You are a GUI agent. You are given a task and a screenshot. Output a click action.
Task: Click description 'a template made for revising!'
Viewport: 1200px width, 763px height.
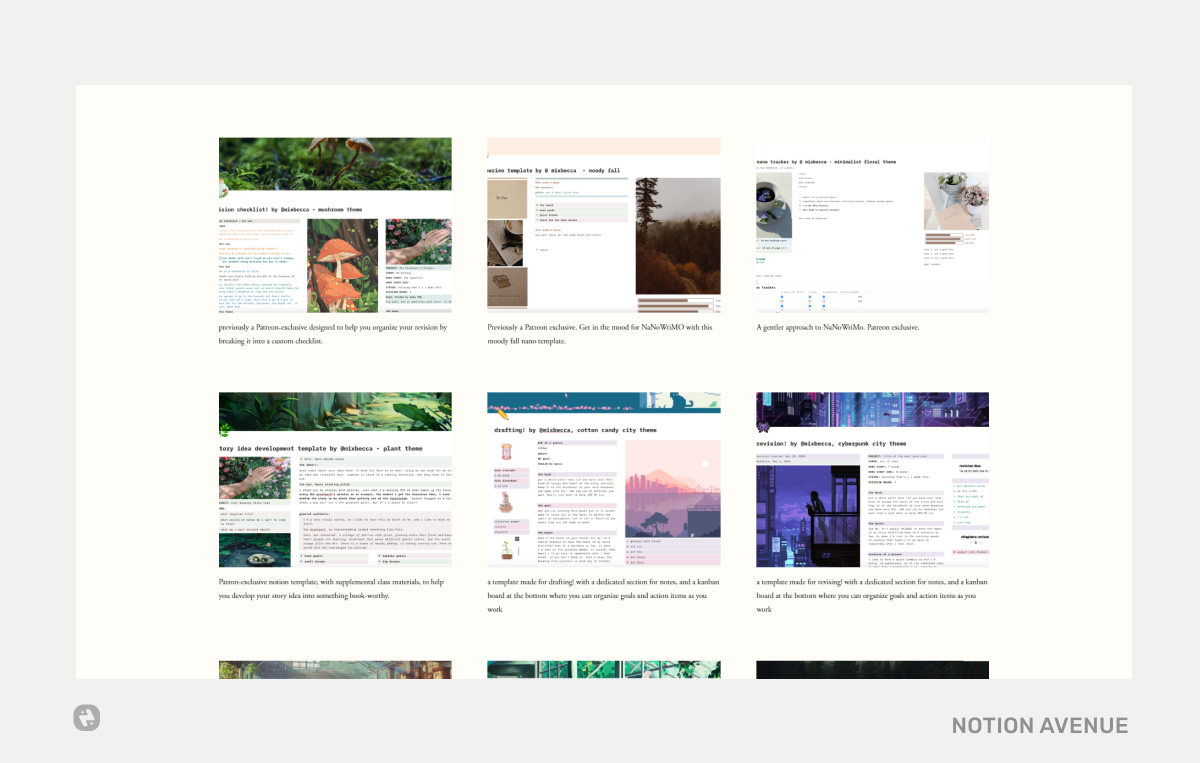point(872,595)
